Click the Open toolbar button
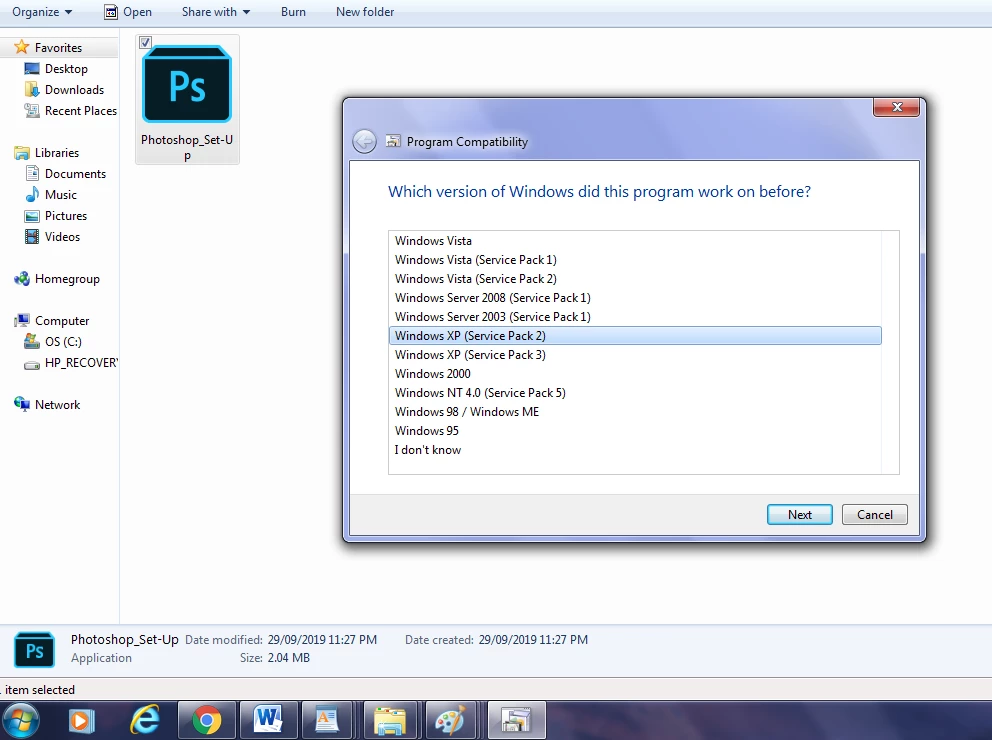Screen dimensions: 992x740 pos(128,11)
